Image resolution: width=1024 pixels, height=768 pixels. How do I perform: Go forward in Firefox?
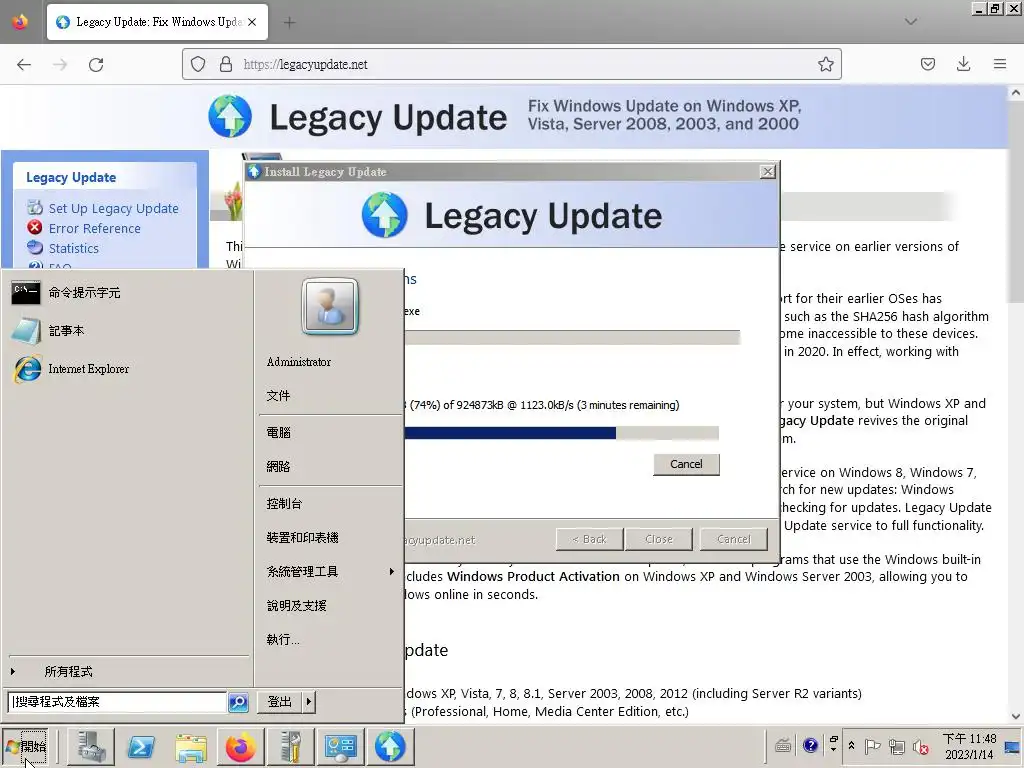tap(60, 64)
